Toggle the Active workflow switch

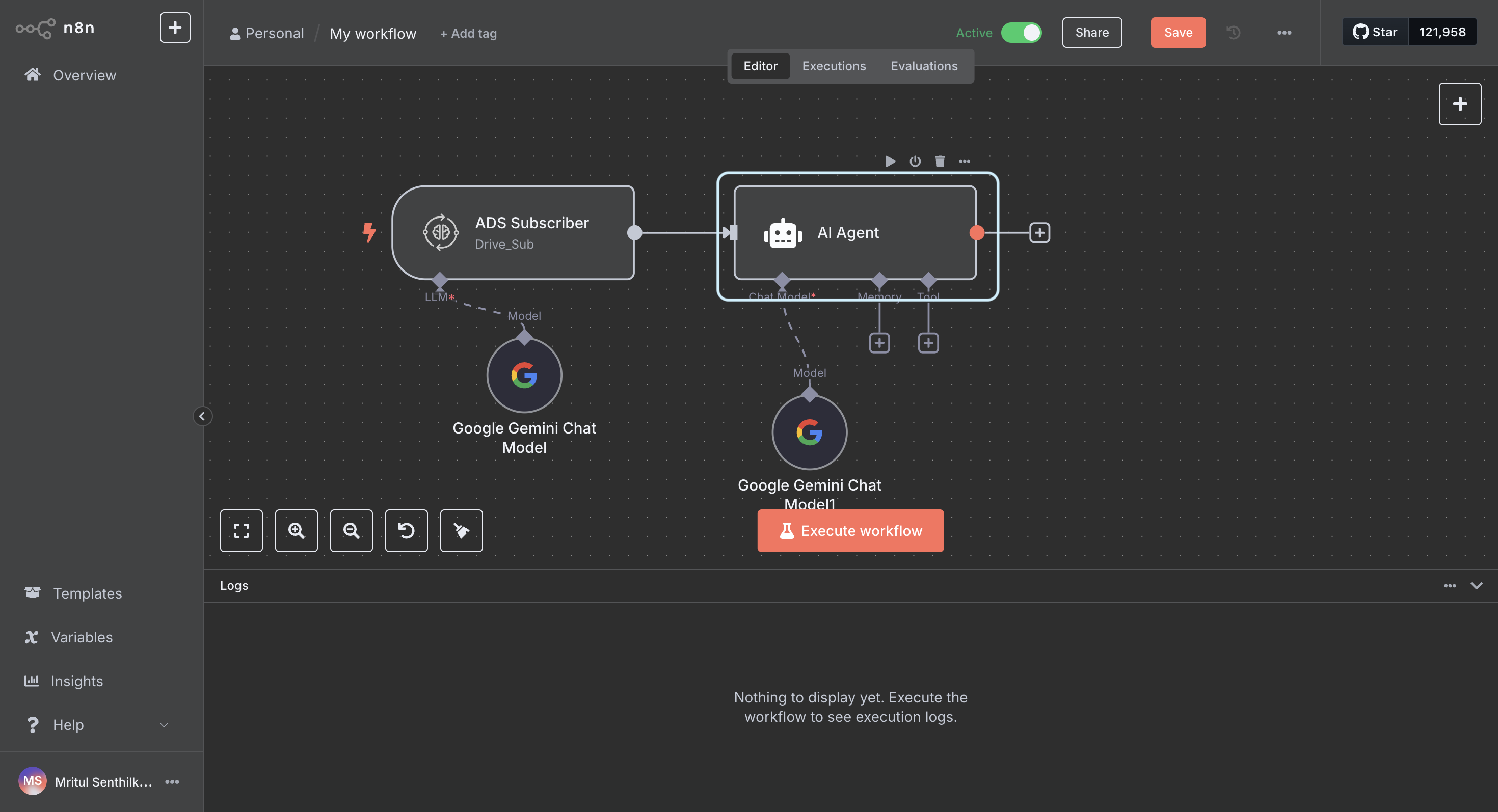tap(1021, 33)
